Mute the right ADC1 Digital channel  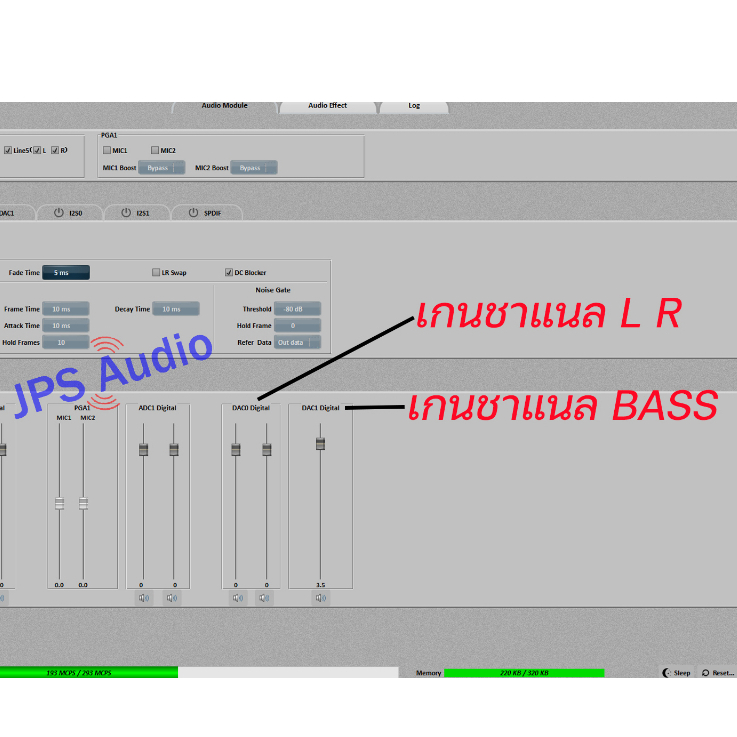click(172, 598)
